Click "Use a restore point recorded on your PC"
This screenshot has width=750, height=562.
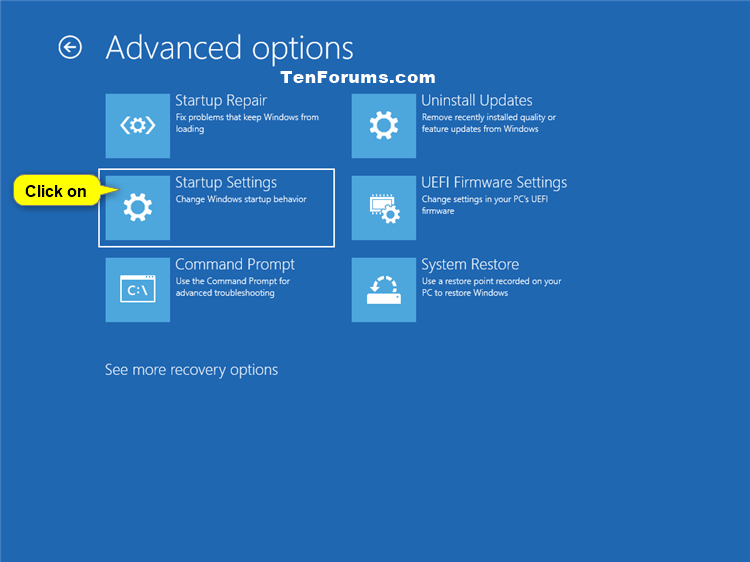pos(491,287)
